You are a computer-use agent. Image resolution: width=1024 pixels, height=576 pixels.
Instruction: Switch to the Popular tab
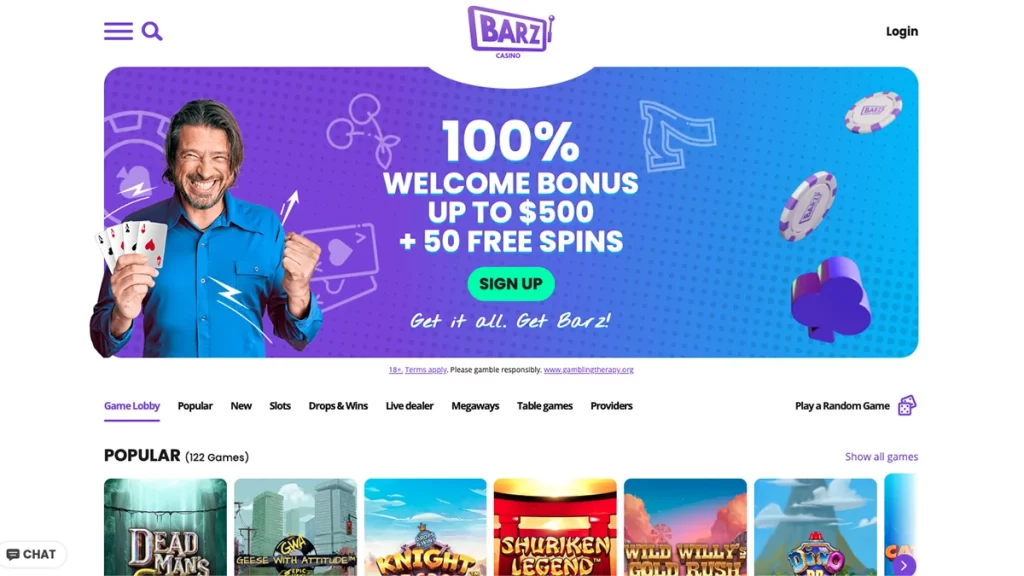tap(195, 406)
